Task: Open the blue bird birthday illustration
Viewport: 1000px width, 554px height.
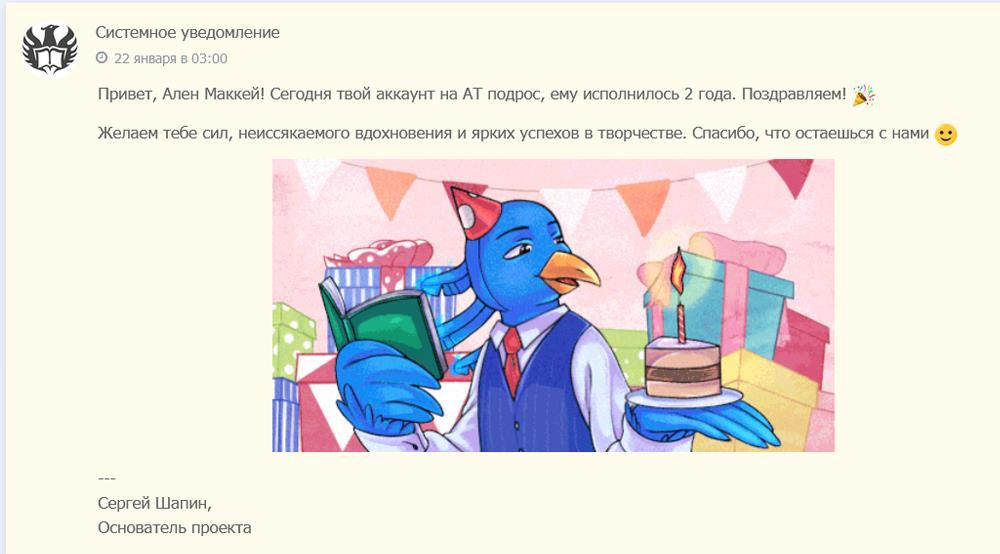Action: [553, 305]
